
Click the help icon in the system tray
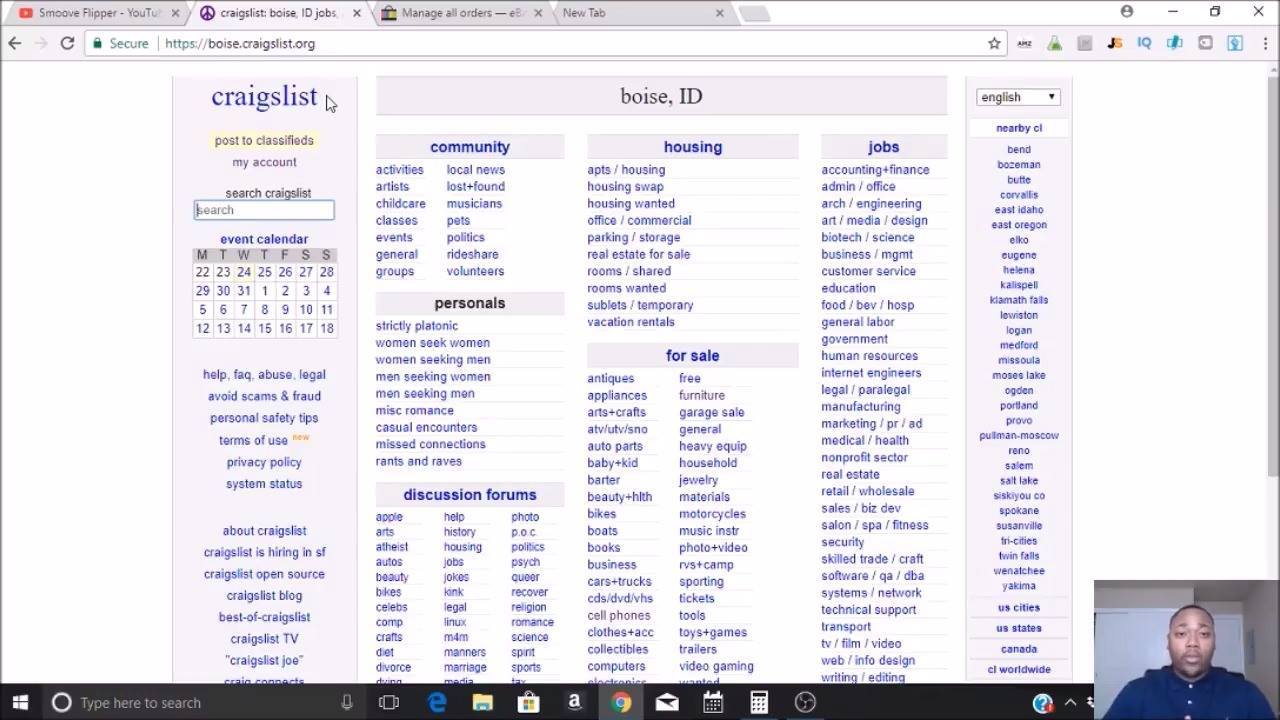point(1043,703)
